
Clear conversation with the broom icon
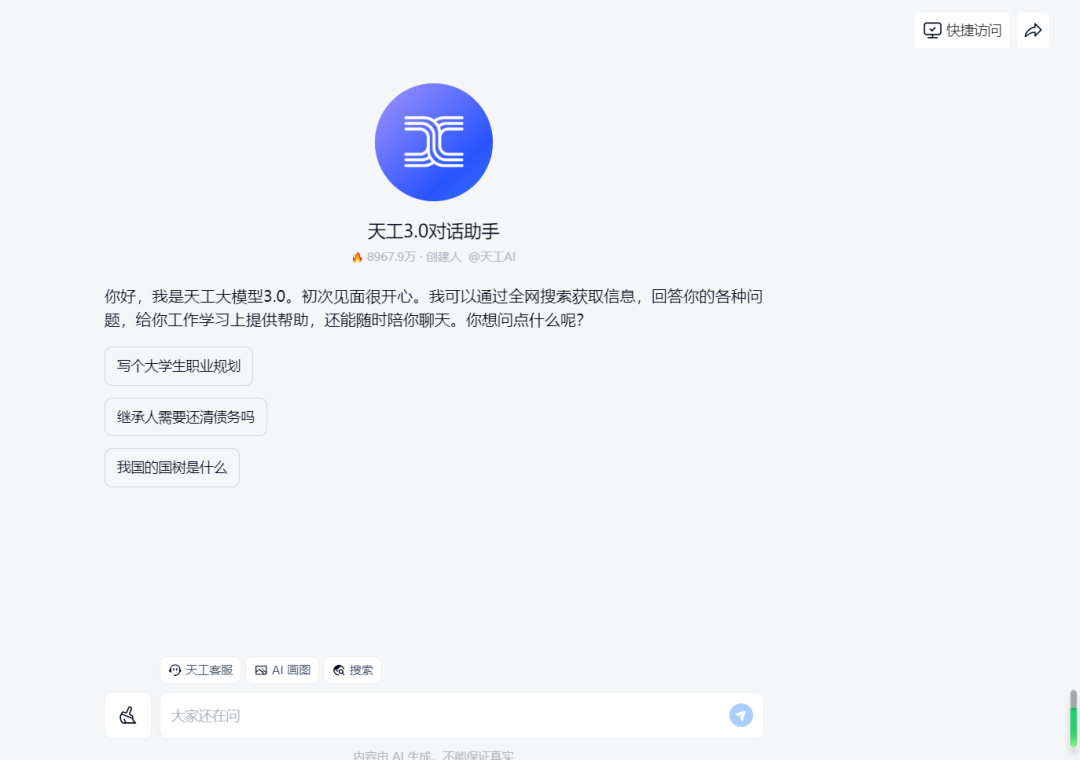128,715
